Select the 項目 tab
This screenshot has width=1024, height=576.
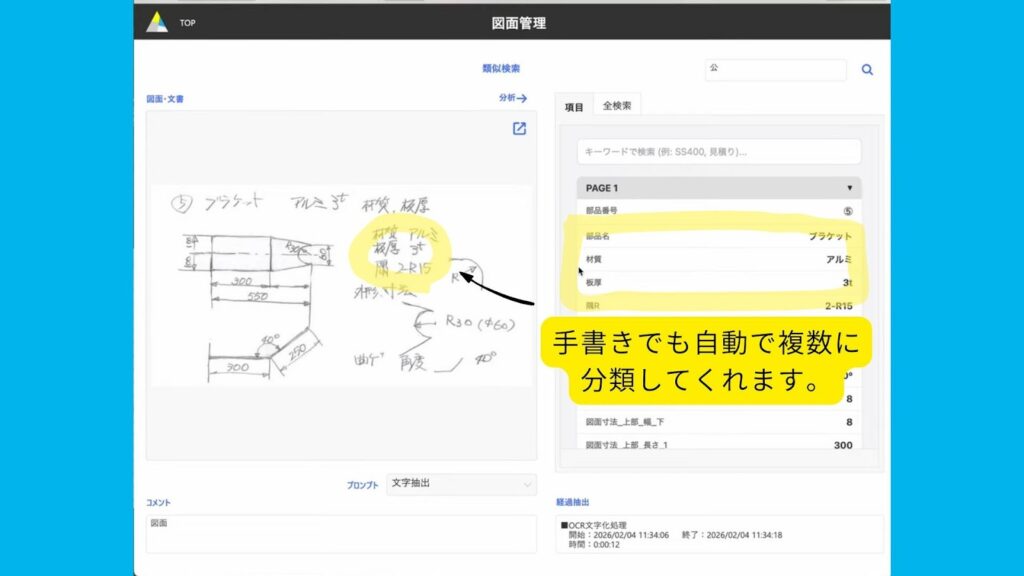tap(574, 106)
